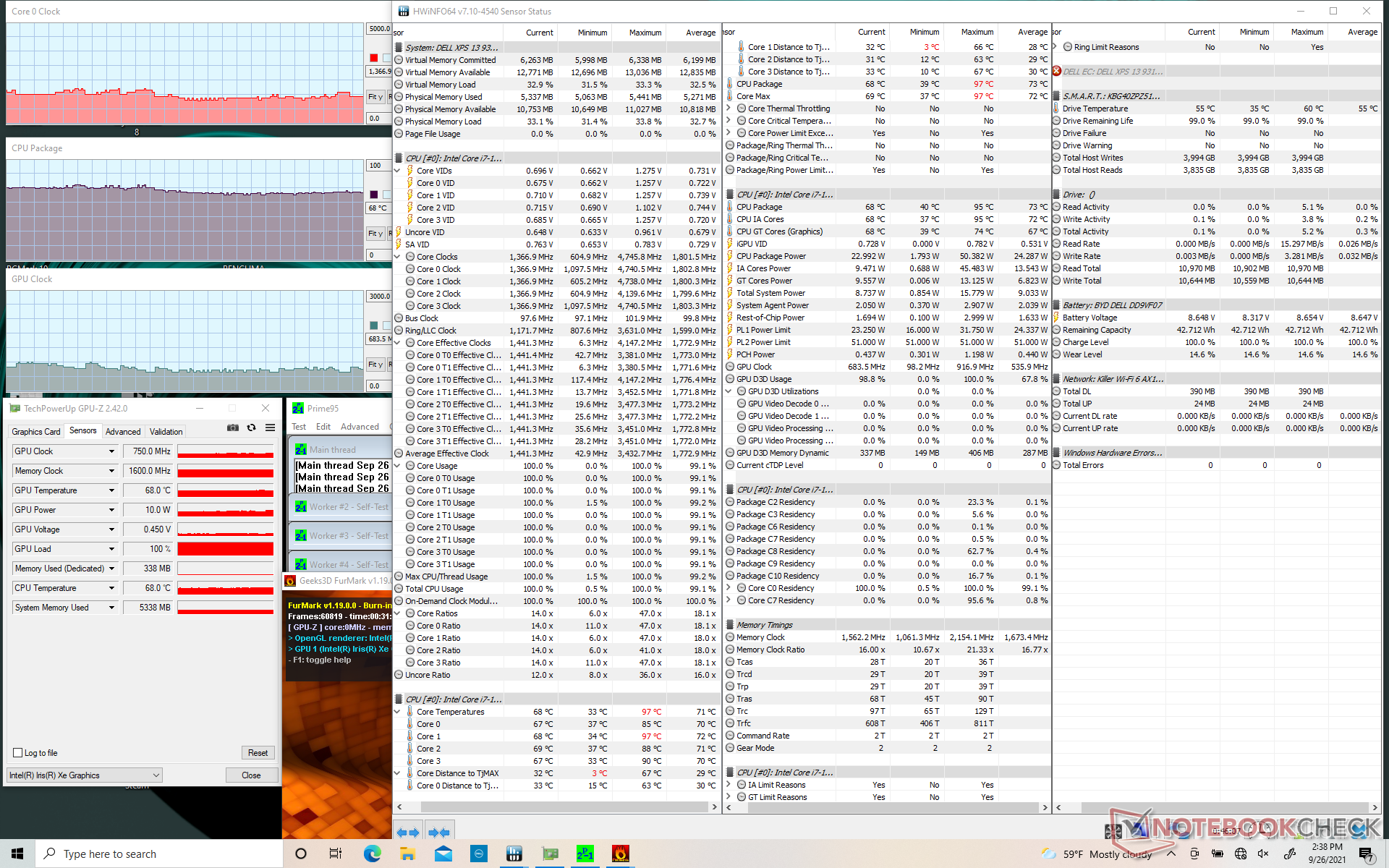Click the Prime95 taskbar icon
This screenshot has width=1389, height=868.
(x=585, y=854)
